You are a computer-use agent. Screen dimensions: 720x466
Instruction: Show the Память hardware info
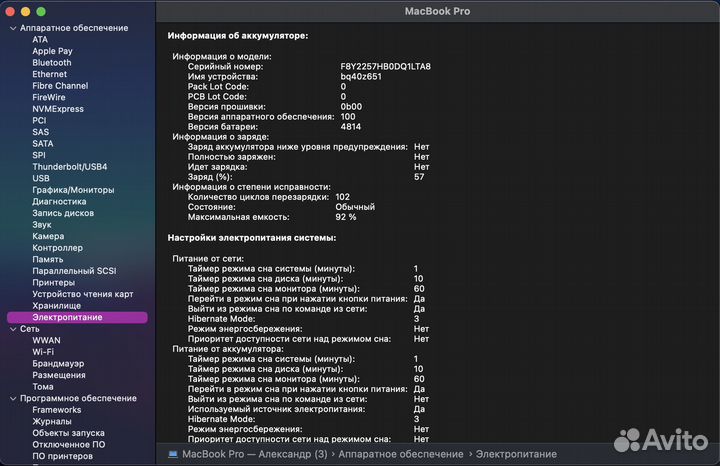click(x=48, y=259)
